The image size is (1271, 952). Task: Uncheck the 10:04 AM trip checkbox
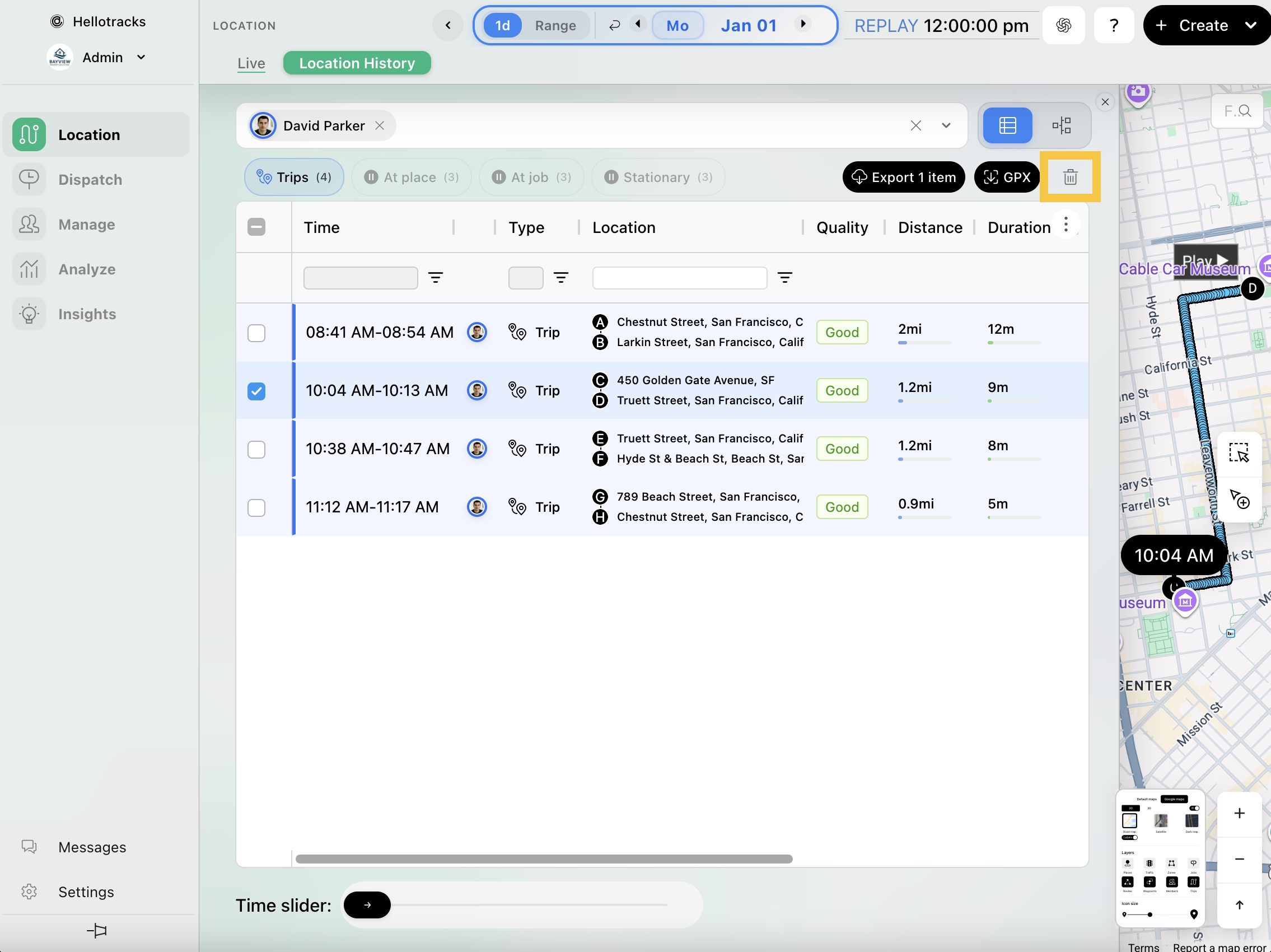coord(256,391)
